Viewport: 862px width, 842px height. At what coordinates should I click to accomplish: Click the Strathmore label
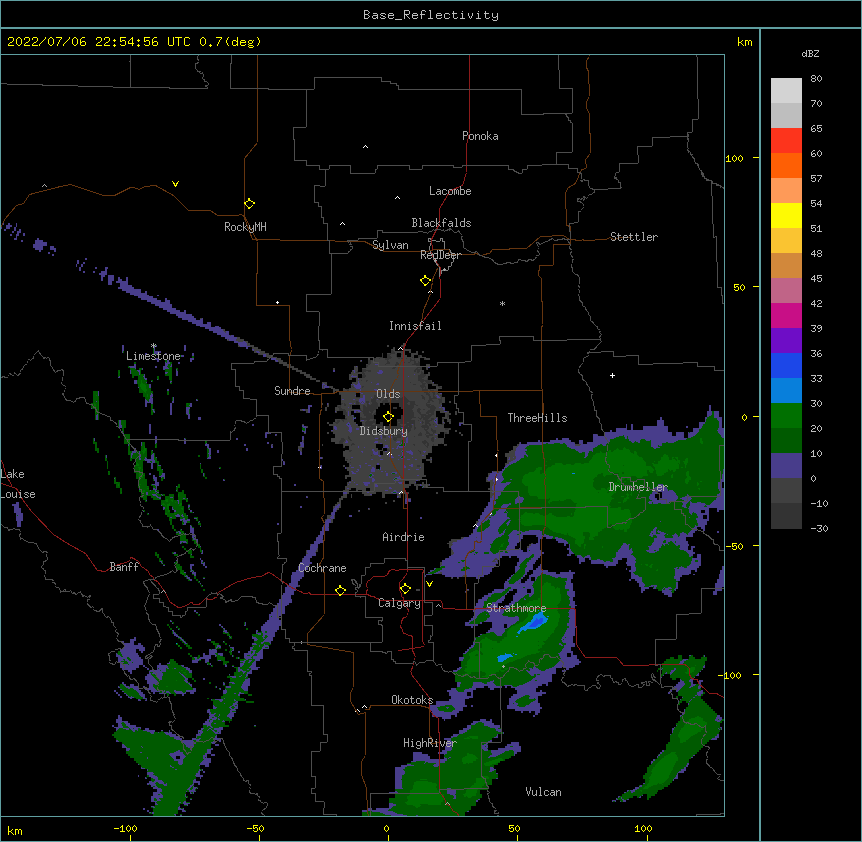[516, 608]
